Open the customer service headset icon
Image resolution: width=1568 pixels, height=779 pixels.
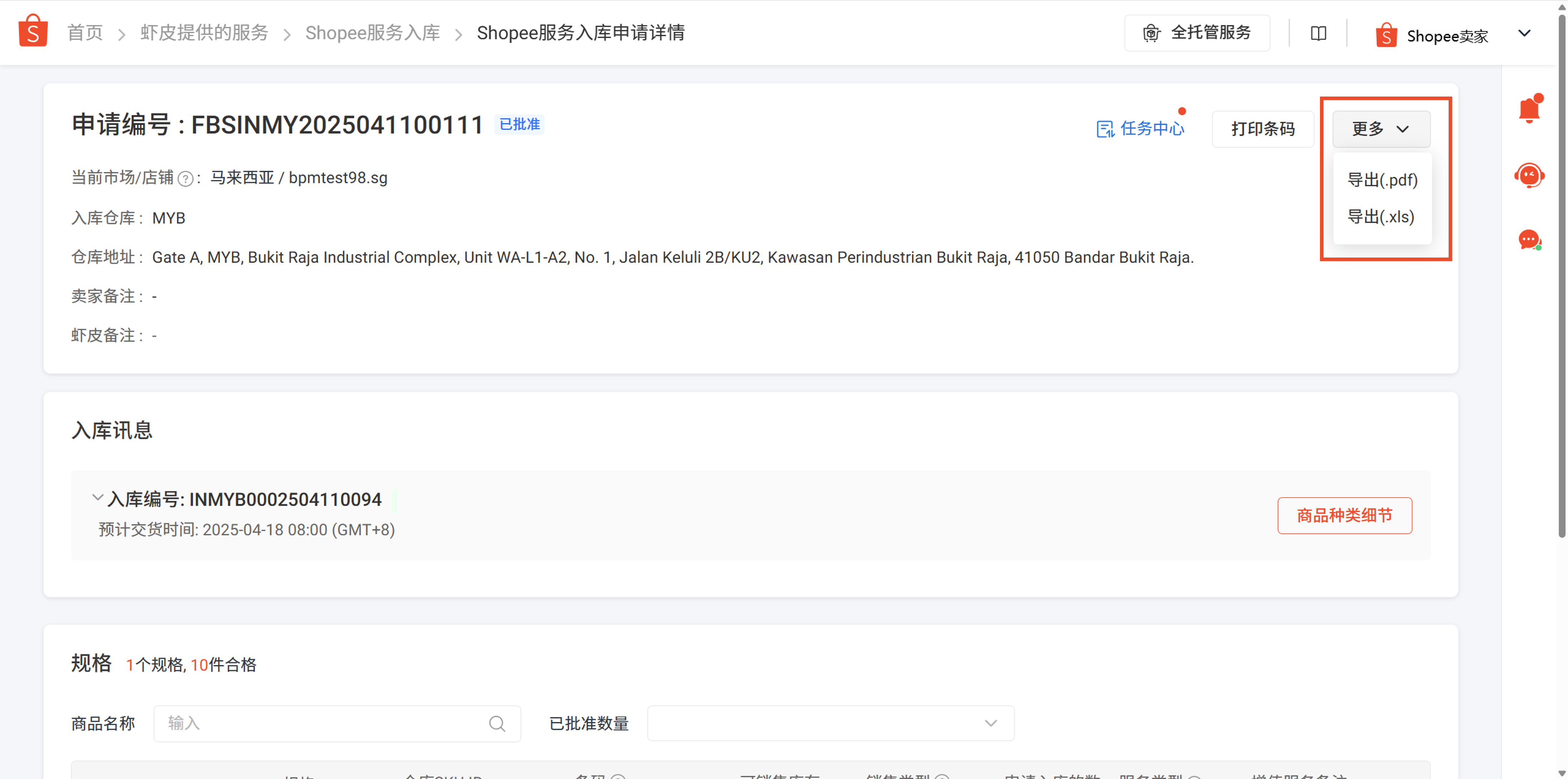click(1530, 176)
